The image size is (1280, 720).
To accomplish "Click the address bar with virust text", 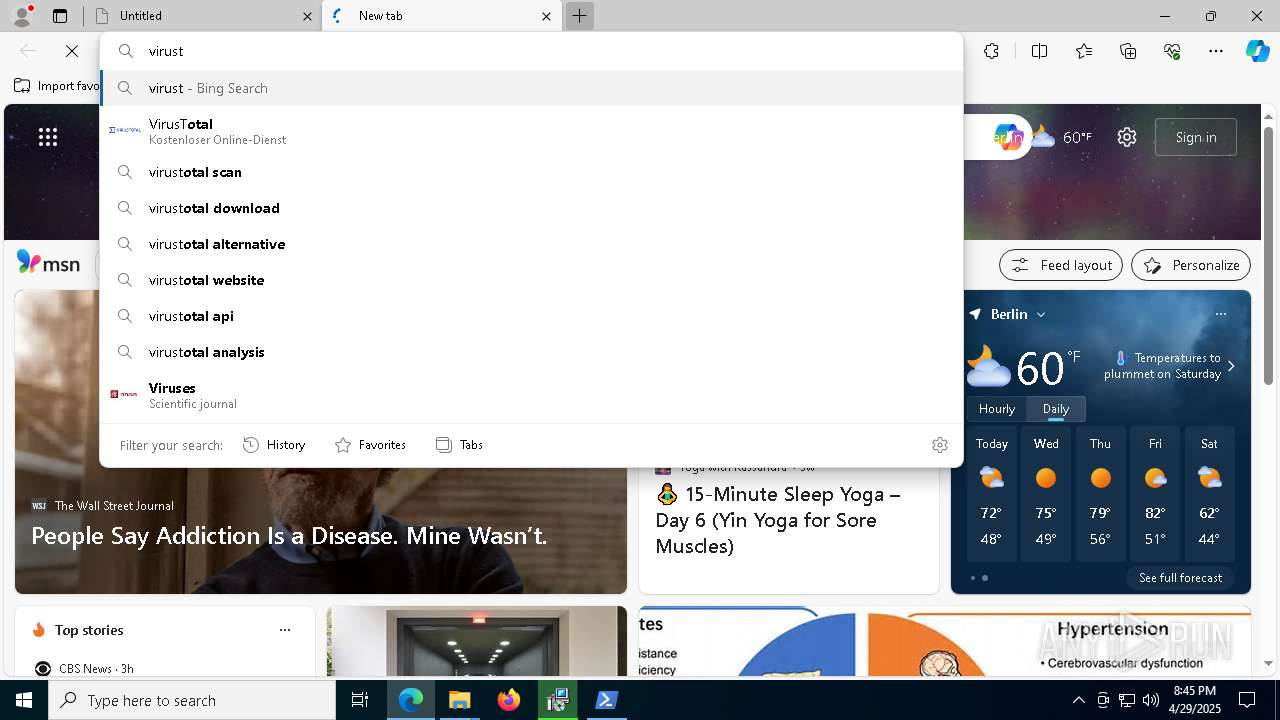I will point(531,51).
